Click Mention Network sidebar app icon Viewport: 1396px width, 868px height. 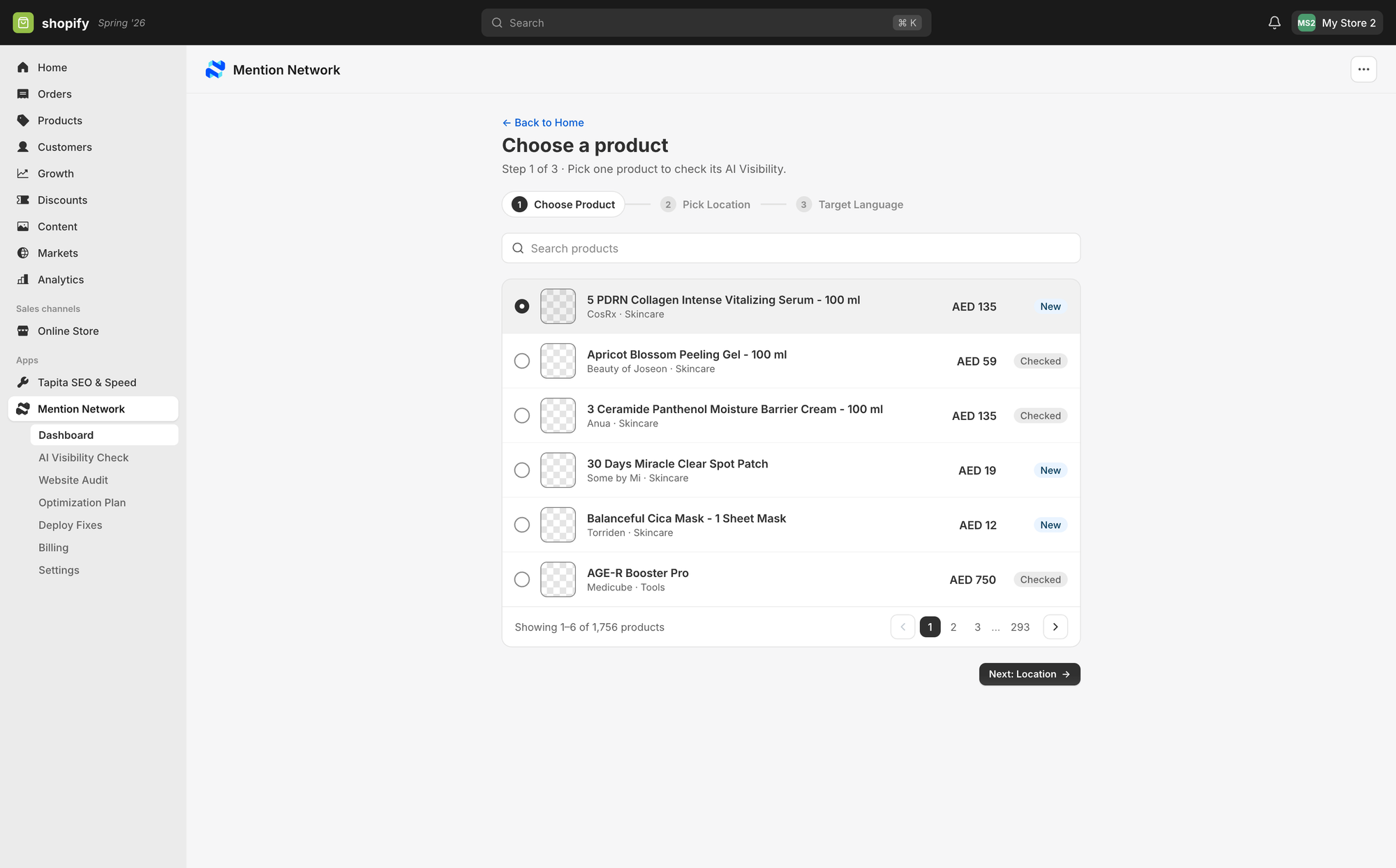(23, 409)
